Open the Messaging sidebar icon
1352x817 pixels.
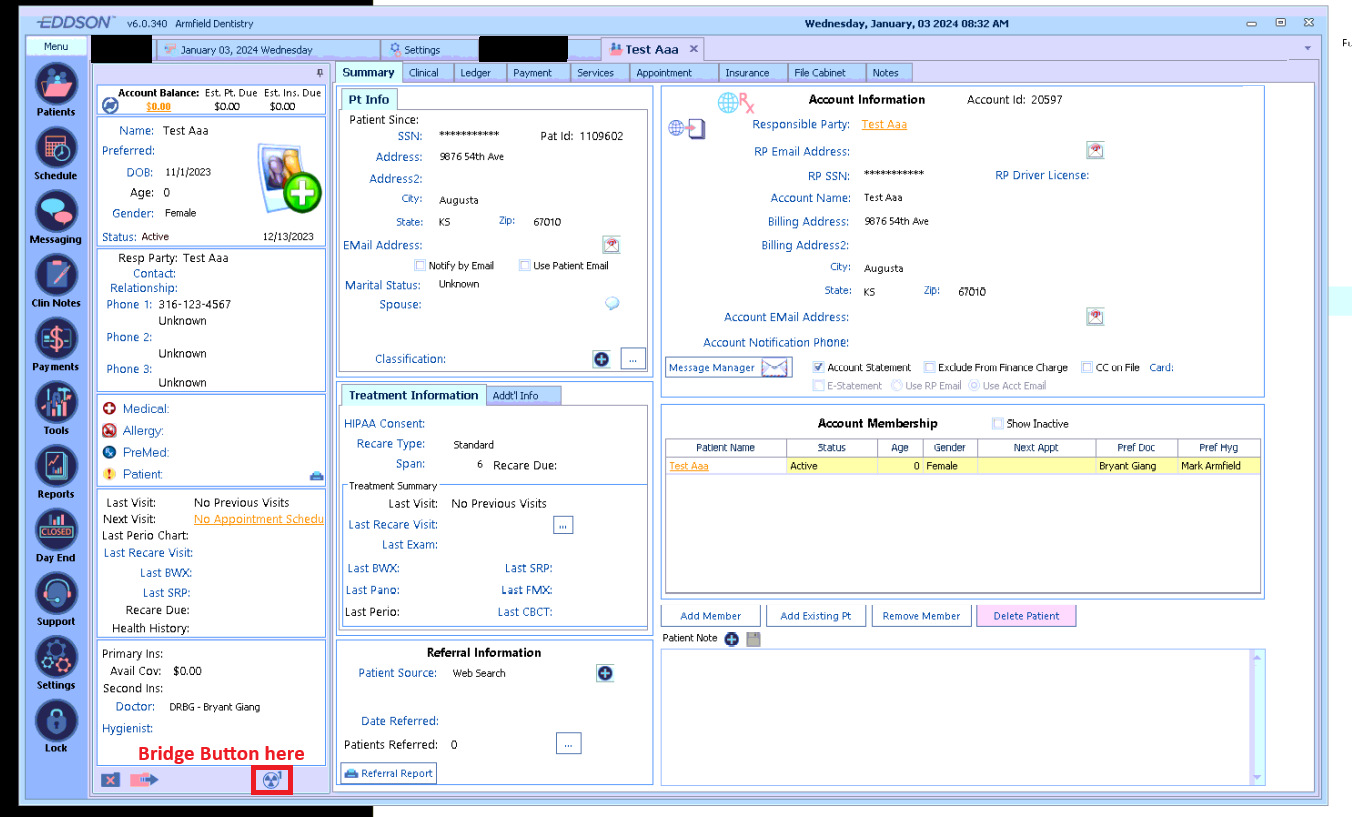point(56,211)
